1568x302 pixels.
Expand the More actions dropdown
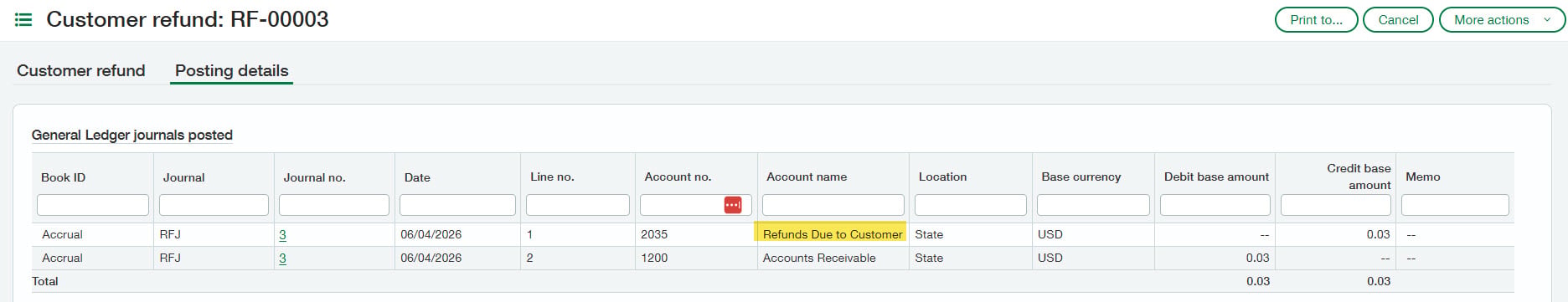pyautogui.click(x=1502, y=20)
